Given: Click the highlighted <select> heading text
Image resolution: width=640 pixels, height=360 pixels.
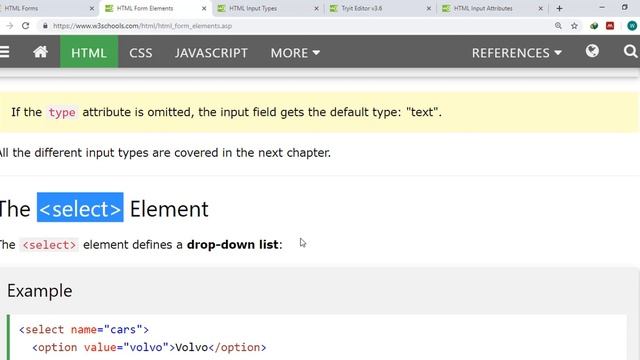Looking at the screenshot, I should tap(80, 208).
